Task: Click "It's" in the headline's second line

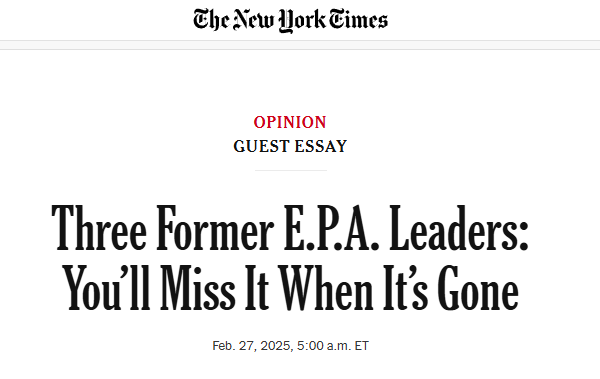Action: coord(405,288)
